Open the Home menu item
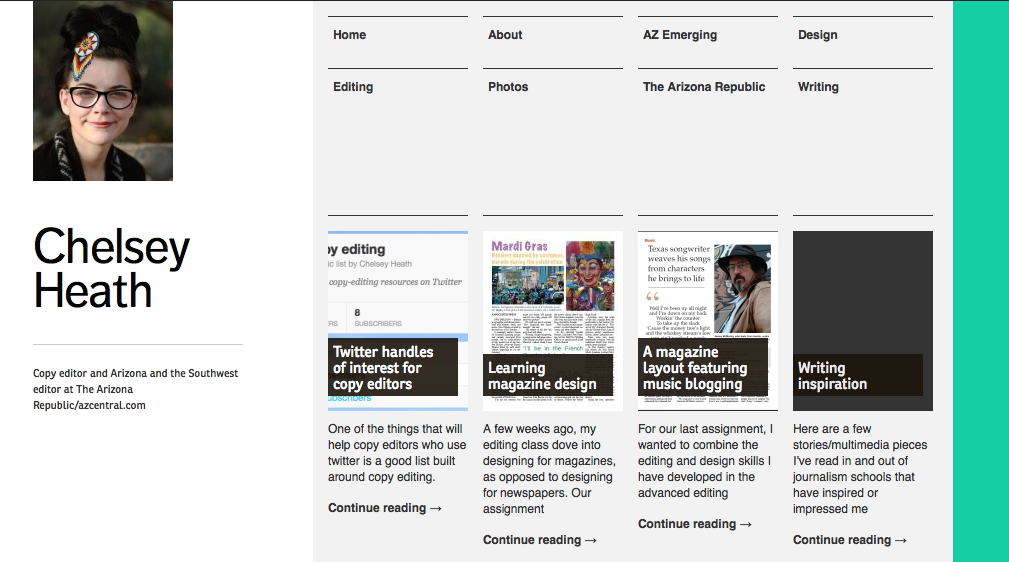This screenshot has width=1009, height=562. tap(350, 35)
